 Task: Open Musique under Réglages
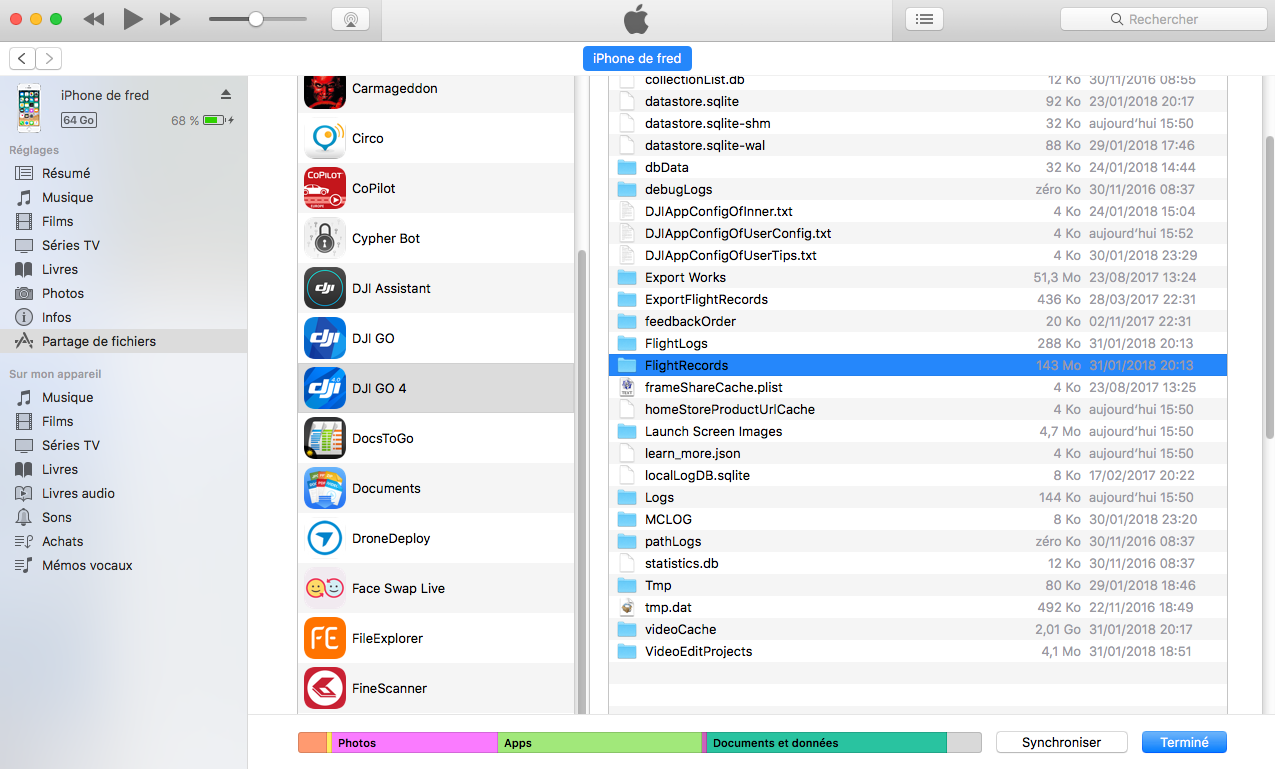pos(67,197)
